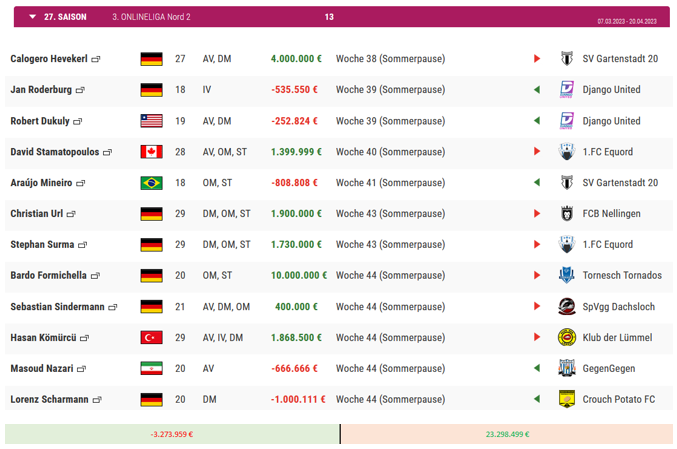Click the income total bar 23.298.499 €
The image size is (677, 449).
[507, 434]
